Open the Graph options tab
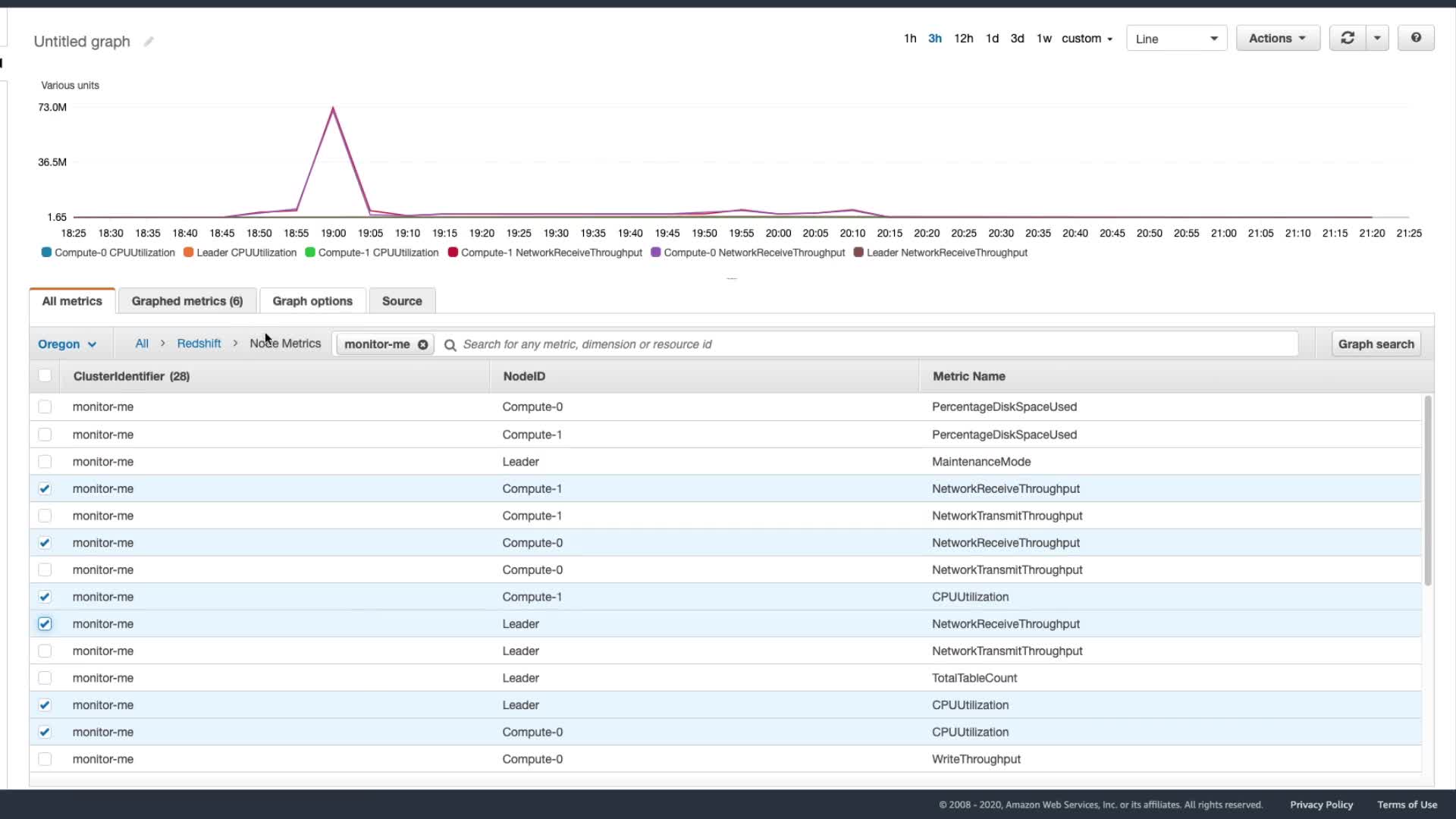 (312, 301)
